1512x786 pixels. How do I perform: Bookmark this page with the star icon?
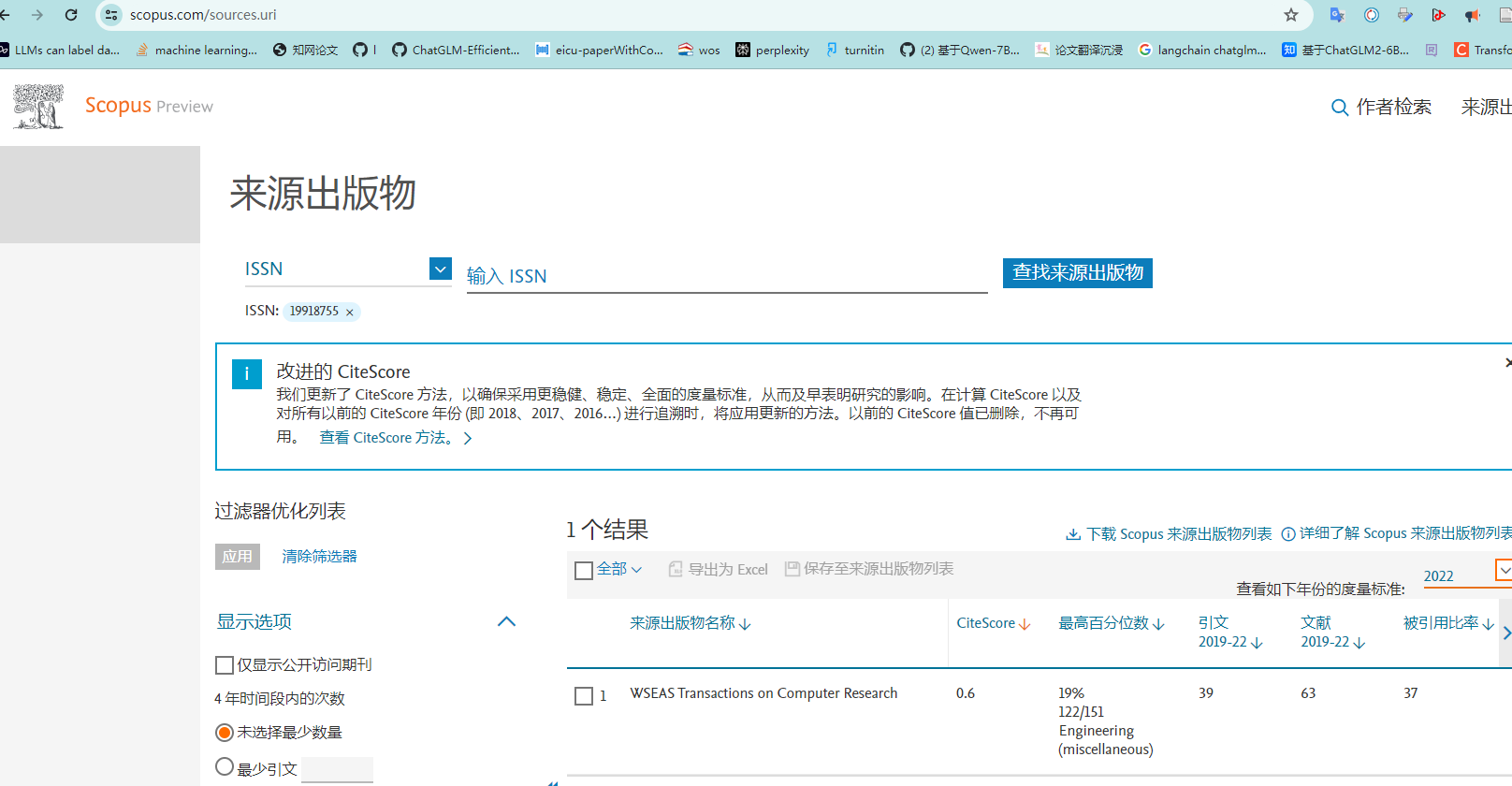coord(1291,15)
